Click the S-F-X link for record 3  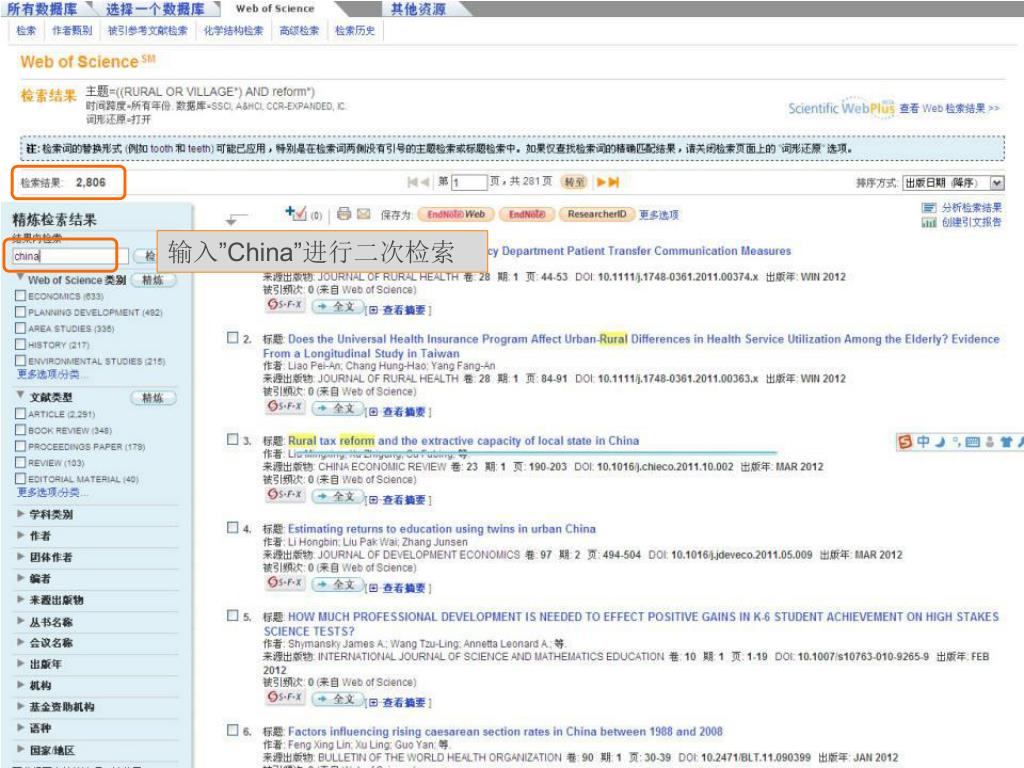tap(285, 495)
